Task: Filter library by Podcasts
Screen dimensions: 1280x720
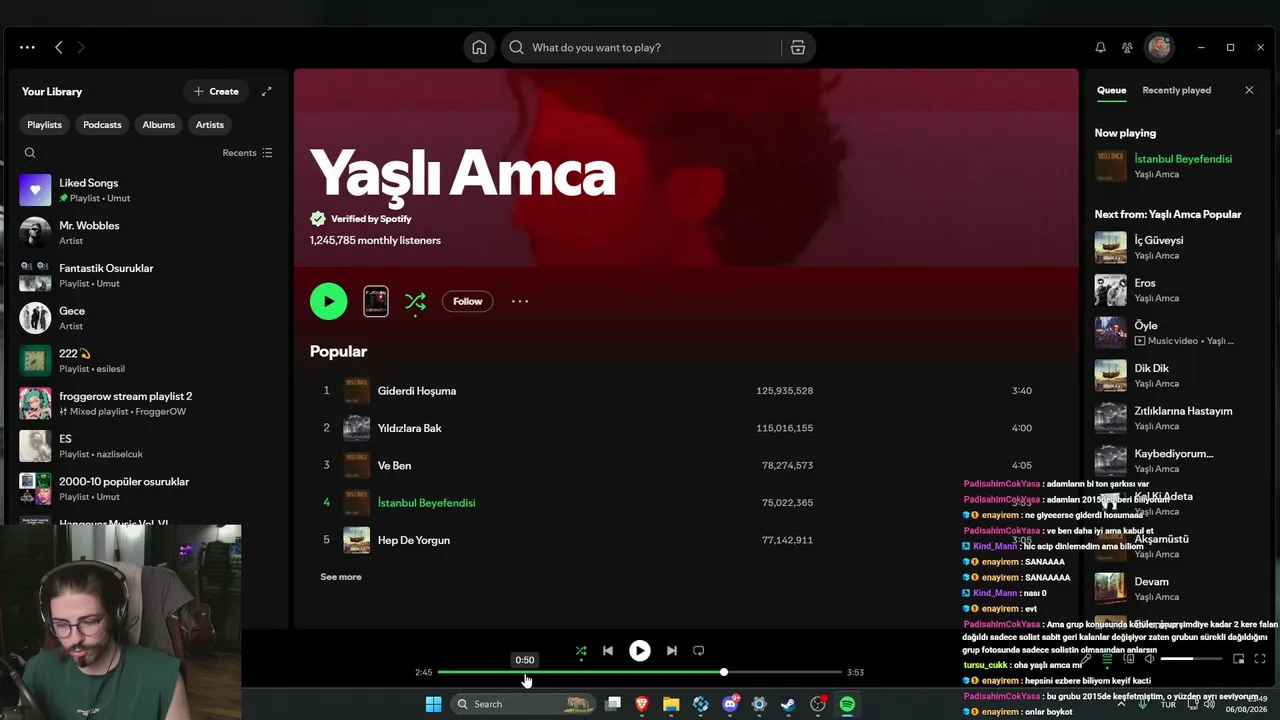Action: 102,125
